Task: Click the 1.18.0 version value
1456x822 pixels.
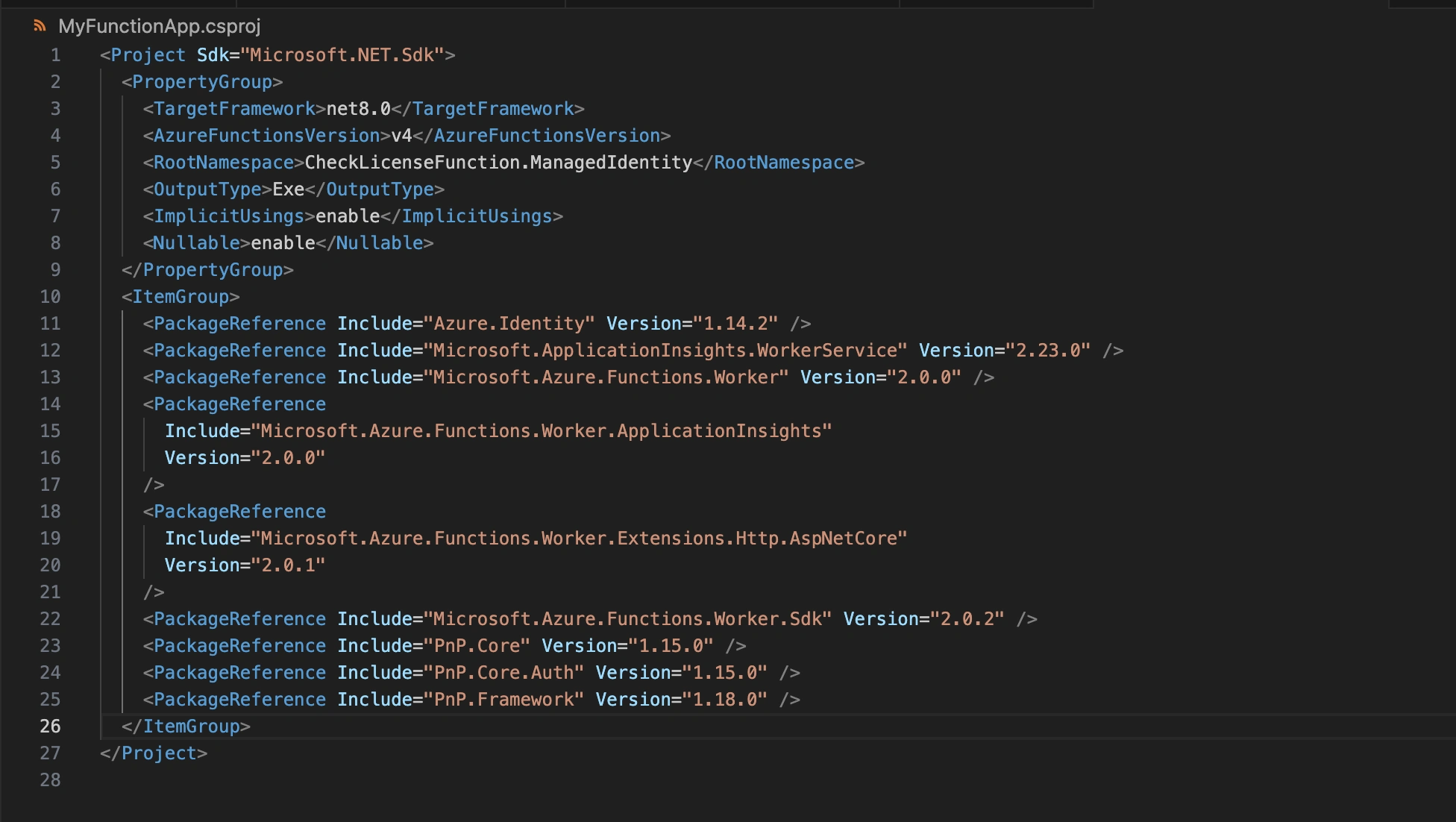Action: tap(725, 700)
